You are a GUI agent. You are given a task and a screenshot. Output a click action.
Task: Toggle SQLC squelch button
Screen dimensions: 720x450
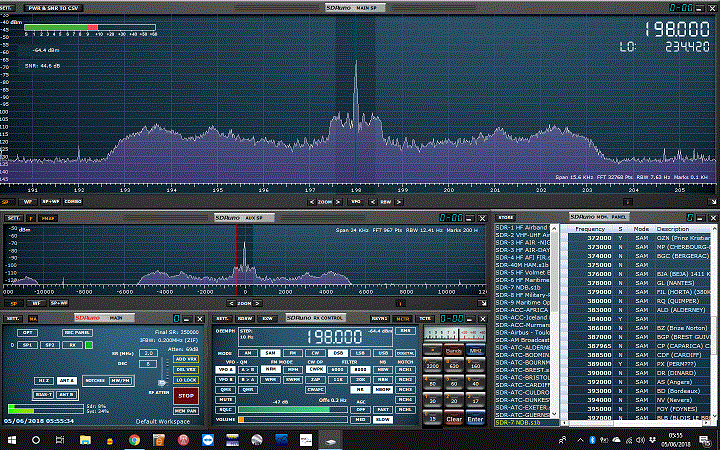[x=225, y=410]
